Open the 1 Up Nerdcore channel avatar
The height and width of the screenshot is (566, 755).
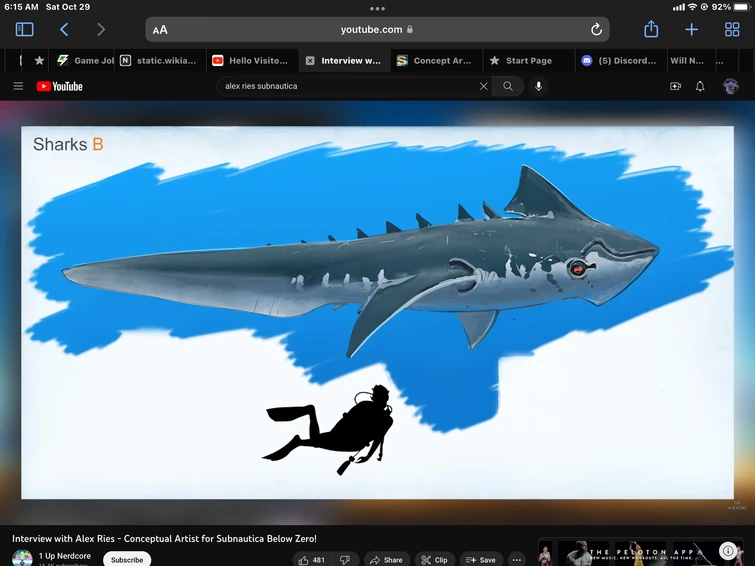(x=22, y=559)
